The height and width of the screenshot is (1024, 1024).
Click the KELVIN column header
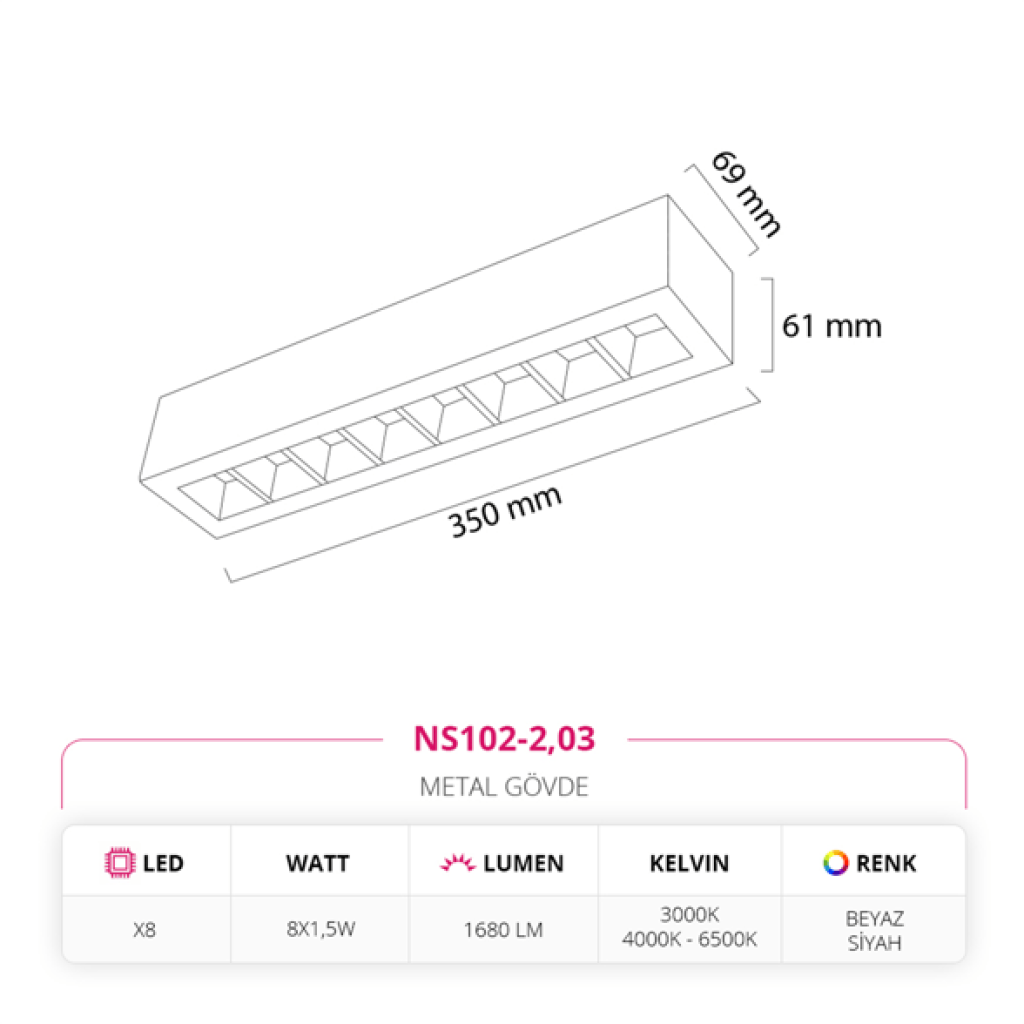689,863
